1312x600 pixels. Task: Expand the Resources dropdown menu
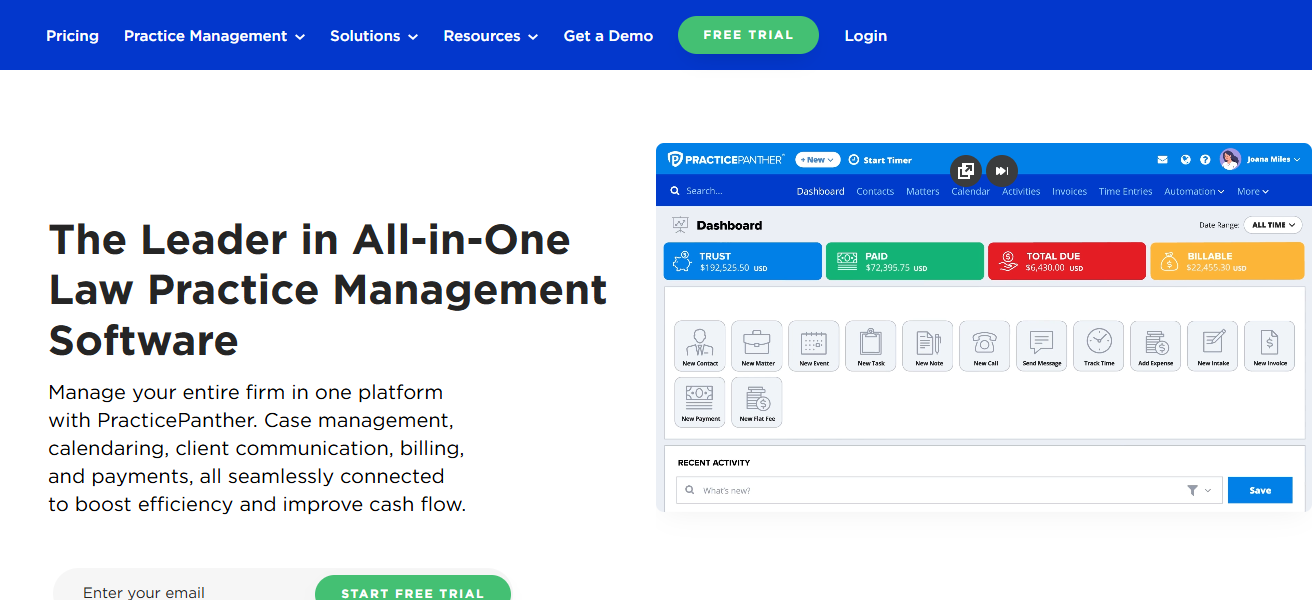pyautogui.click(x=491, y=36)
